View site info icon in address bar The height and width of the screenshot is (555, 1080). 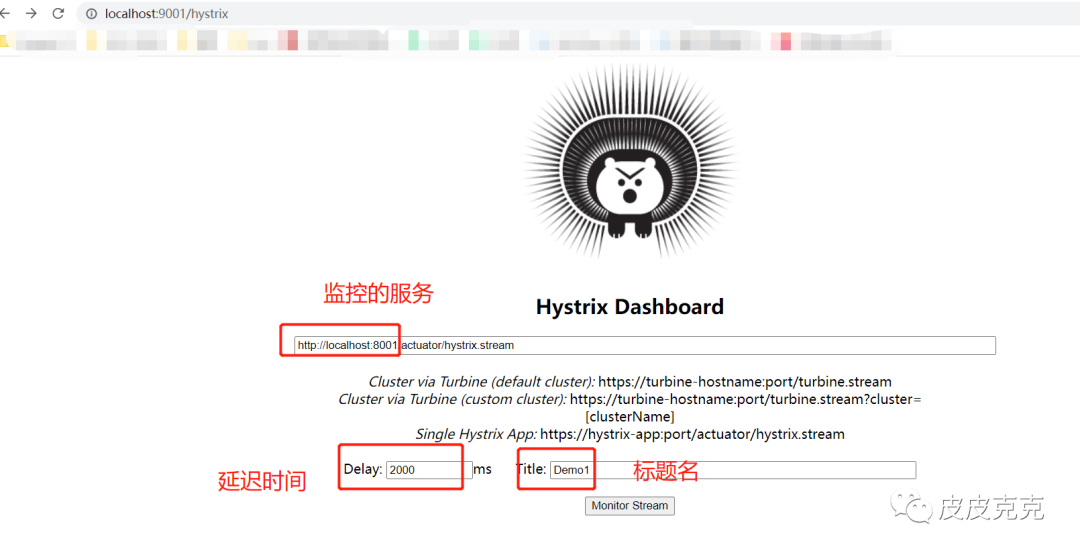tap(92, 14)
